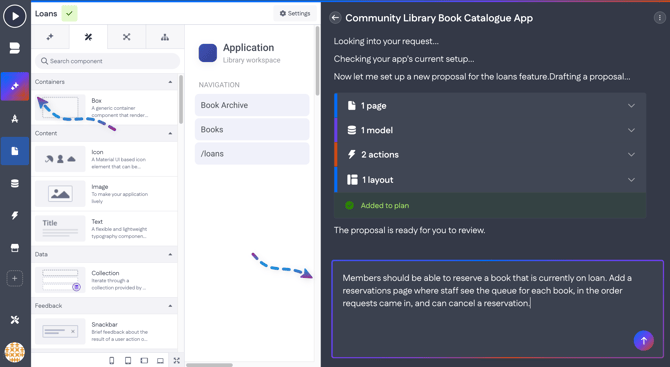The image size is (670, 367).
Task: Open the compass design tool in sidebar
Action: 15,119
